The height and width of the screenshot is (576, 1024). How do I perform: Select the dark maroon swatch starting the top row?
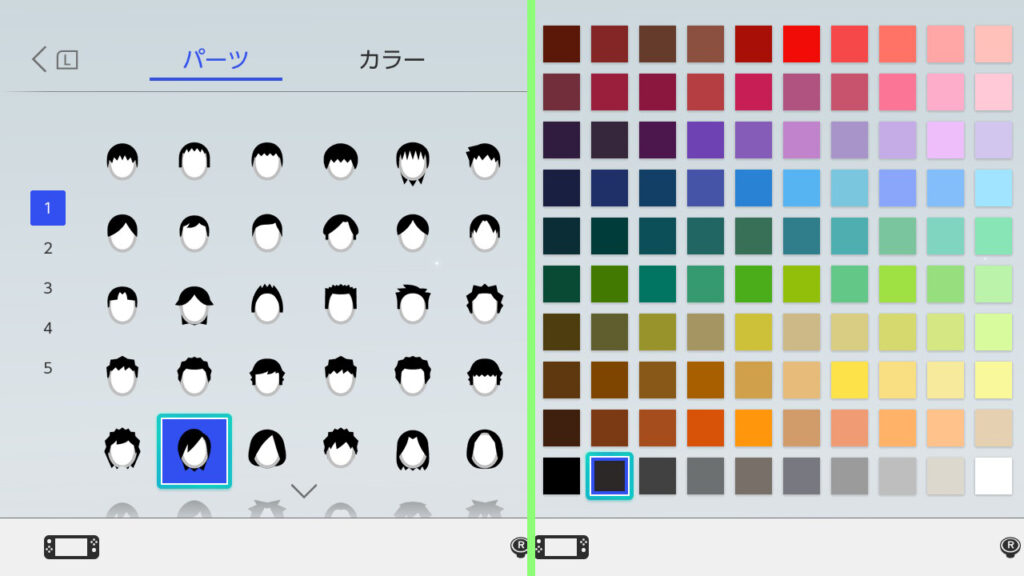tap(562, 44)
